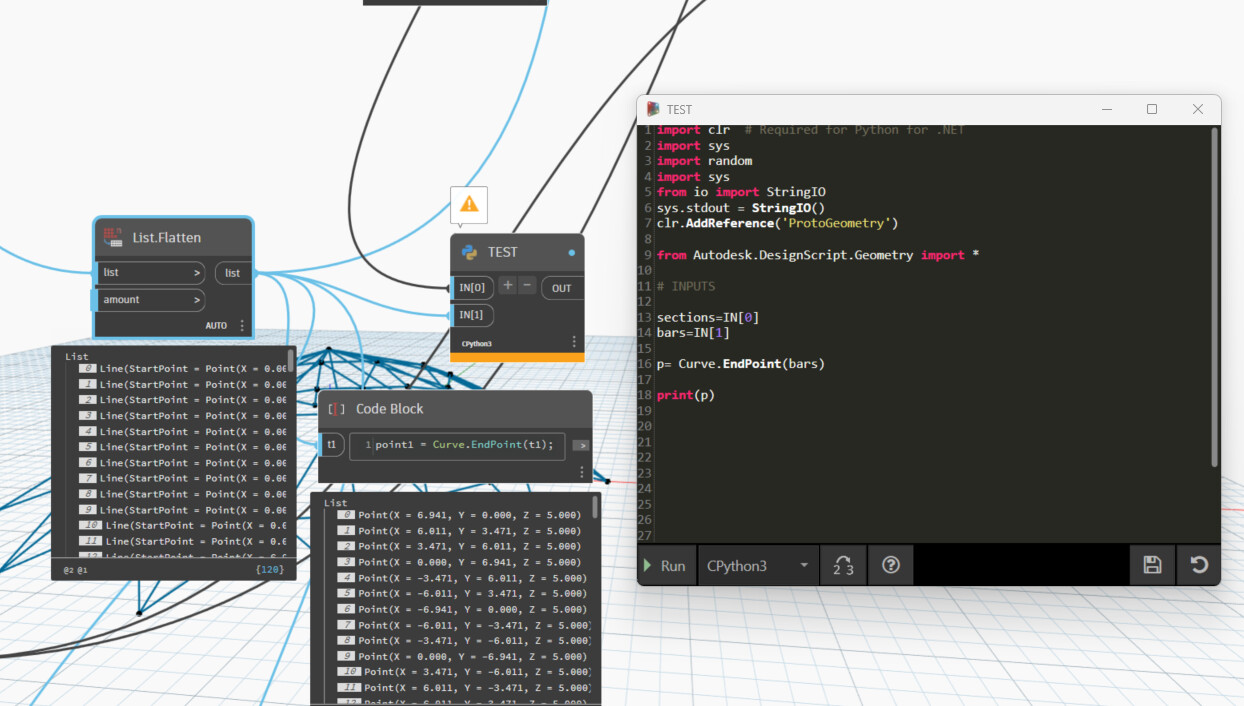Toggle the blue preview dot on the TEST node
Screen dimensions: 1244x706
coord(570,252)
